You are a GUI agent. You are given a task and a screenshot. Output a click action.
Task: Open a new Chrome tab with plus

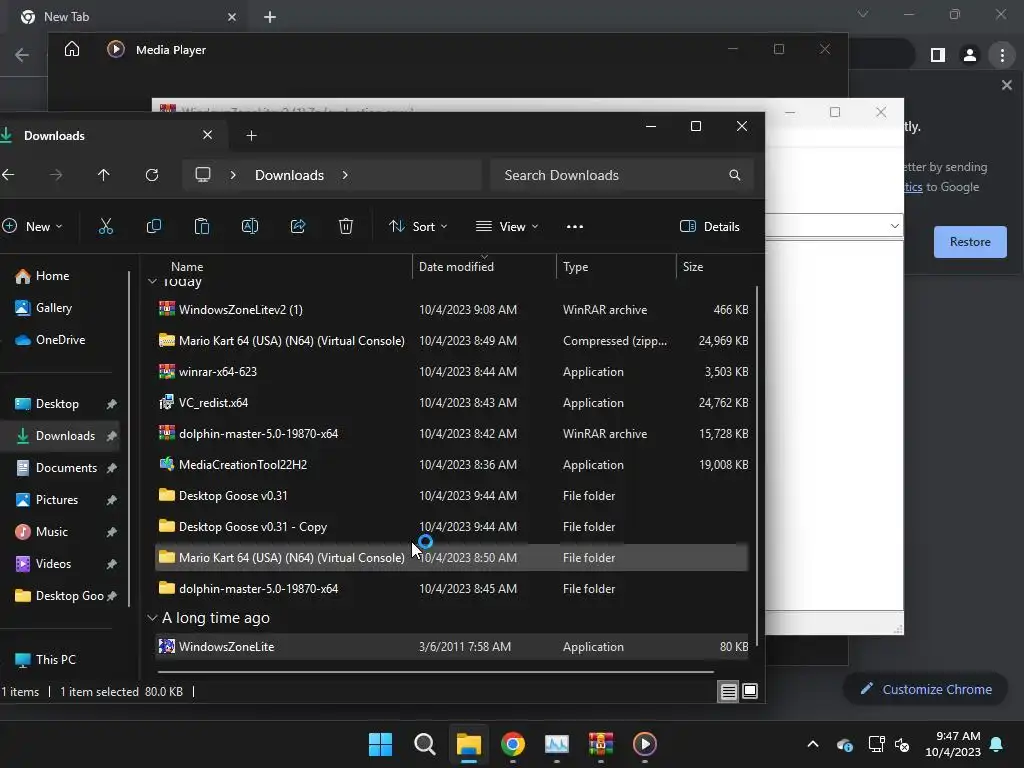point(270,17)
